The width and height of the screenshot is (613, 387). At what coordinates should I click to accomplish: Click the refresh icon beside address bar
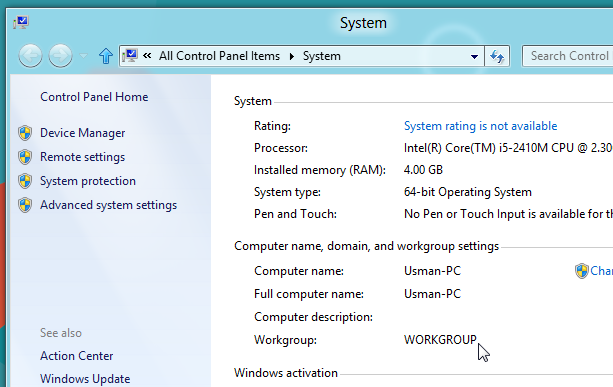point(497,56)
